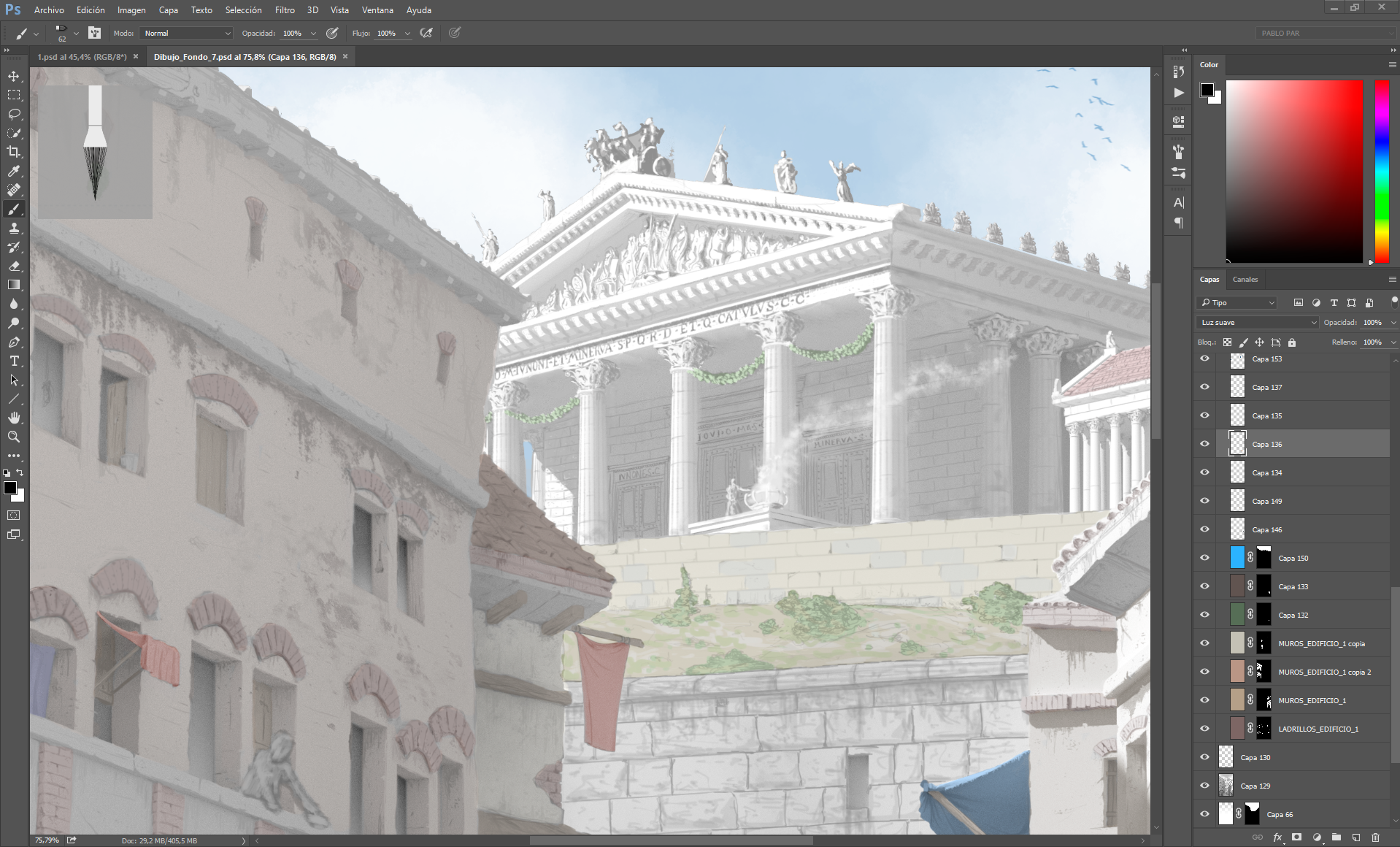The height and width of the screenshot is (847, 1400).
Task: Select the Eraser tool
Action: tap(14, 267)
